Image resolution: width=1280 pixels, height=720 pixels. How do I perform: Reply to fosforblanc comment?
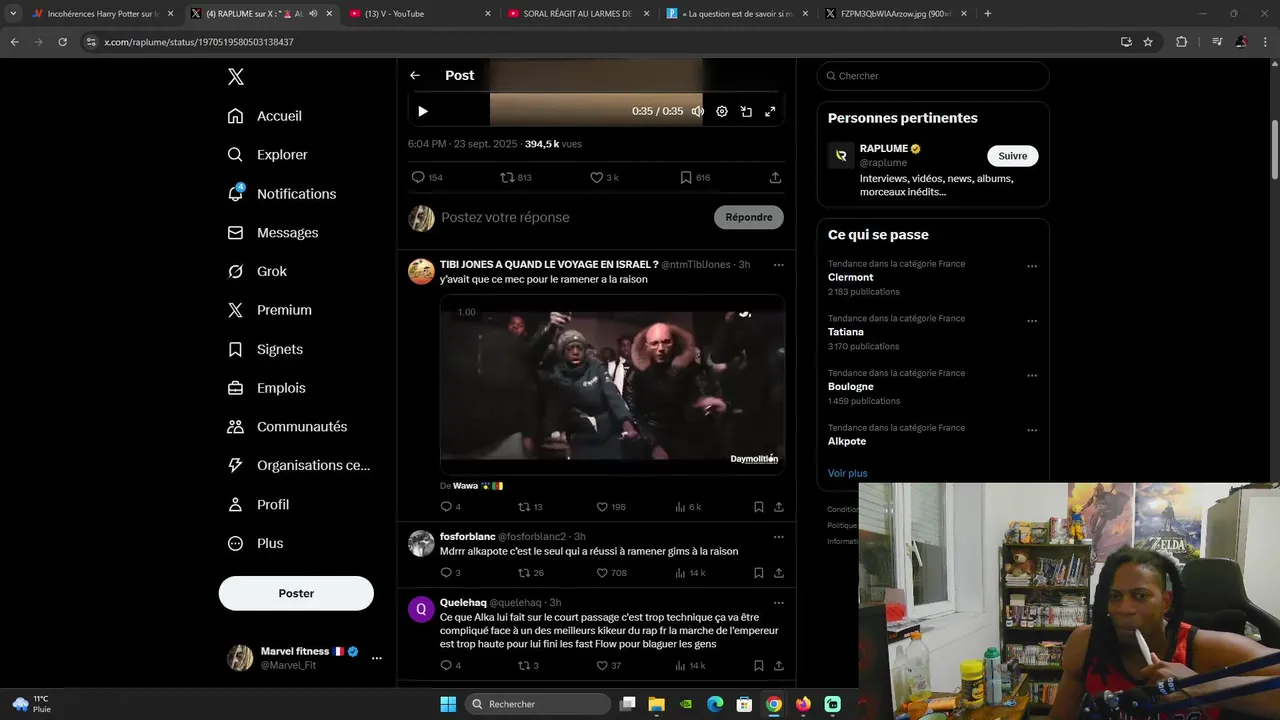click(x=451, y=573)
